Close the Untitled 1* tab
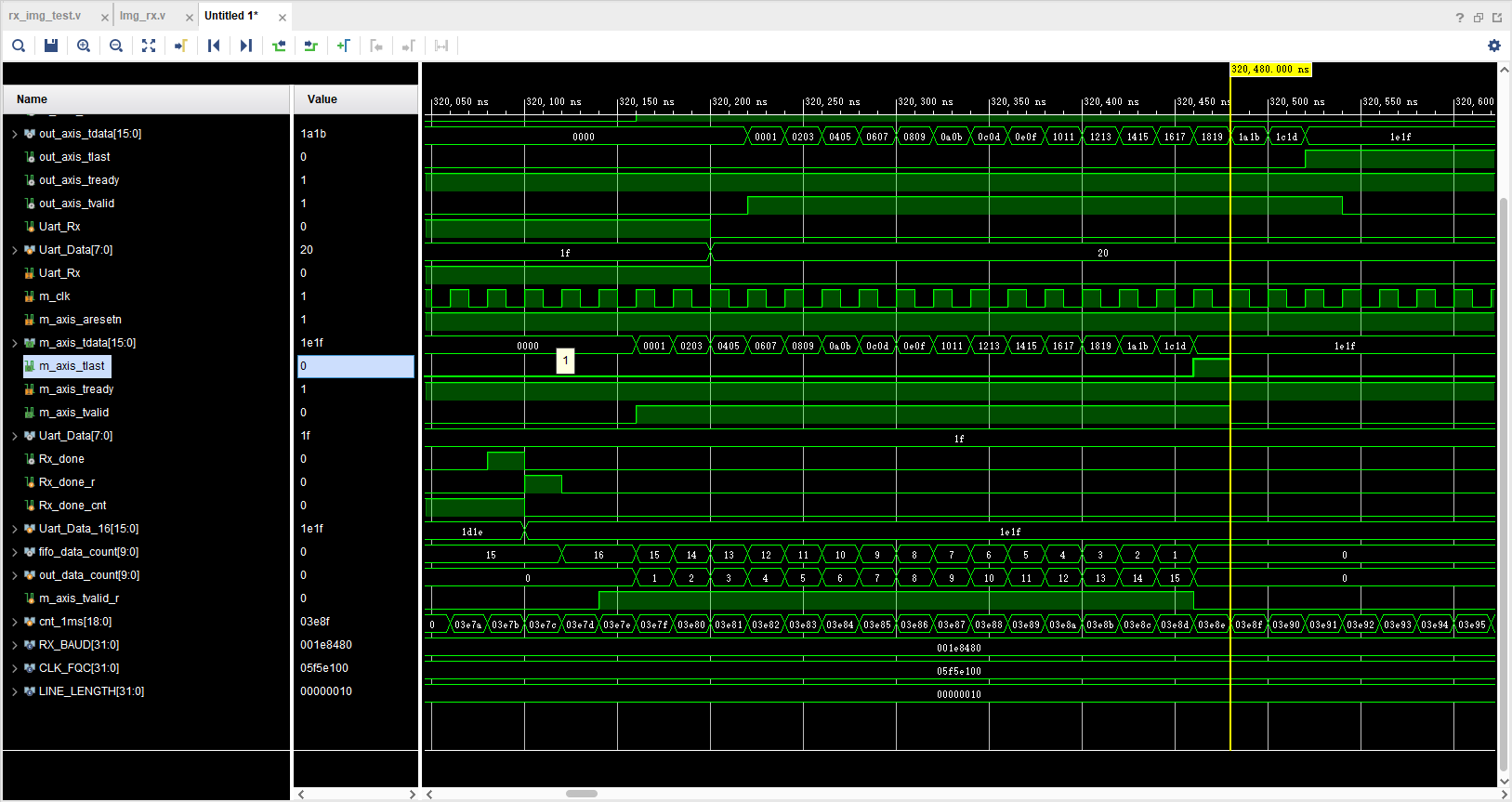This screenshot has width=1512, height=802. (x=283, y=18)
